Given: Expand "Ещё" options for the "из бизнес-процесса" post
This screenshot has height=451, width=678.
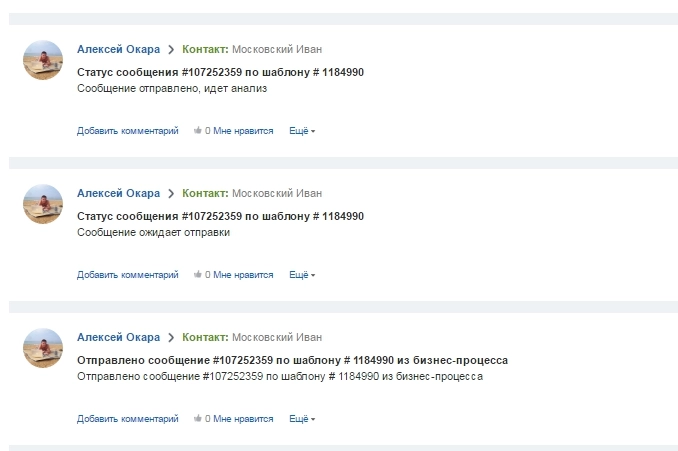Looking at the screenshot, I should 301,419.
